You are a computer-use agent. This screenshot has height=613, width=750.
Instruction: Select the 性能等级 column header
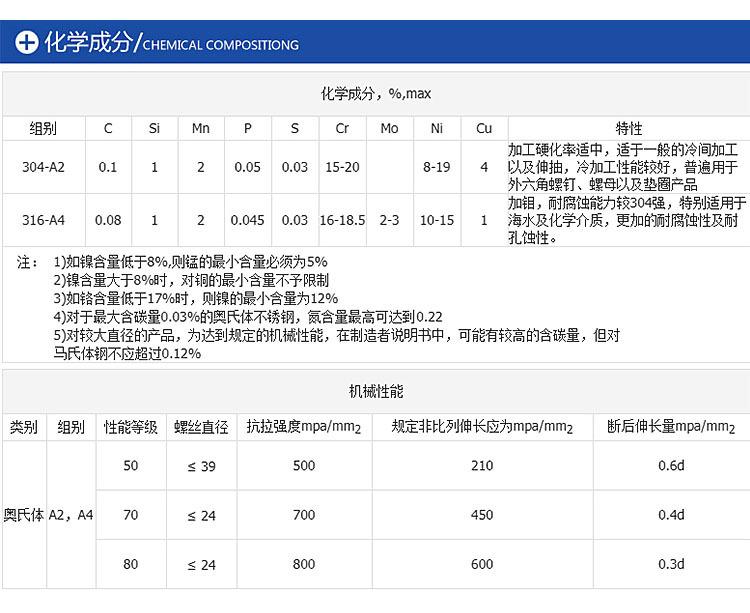131,427
